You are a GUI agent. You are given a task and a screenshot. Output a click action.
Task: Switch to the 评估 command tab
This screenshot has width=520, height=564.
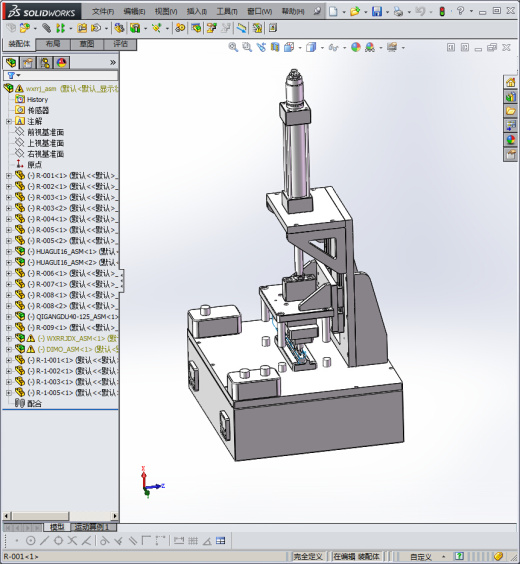(x=120, y=44)
